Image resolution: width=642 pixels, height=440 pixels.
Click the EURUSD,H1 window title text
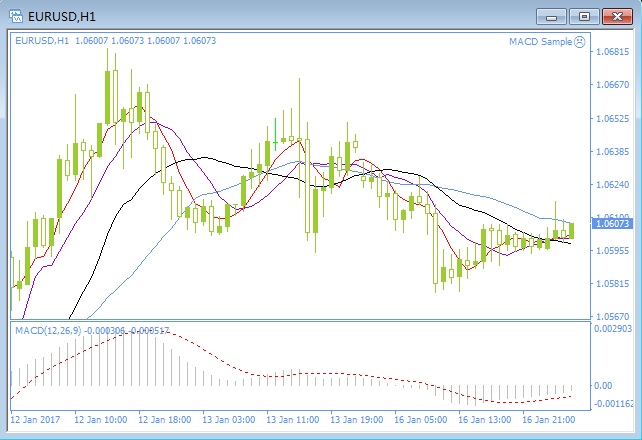point(62,17)
